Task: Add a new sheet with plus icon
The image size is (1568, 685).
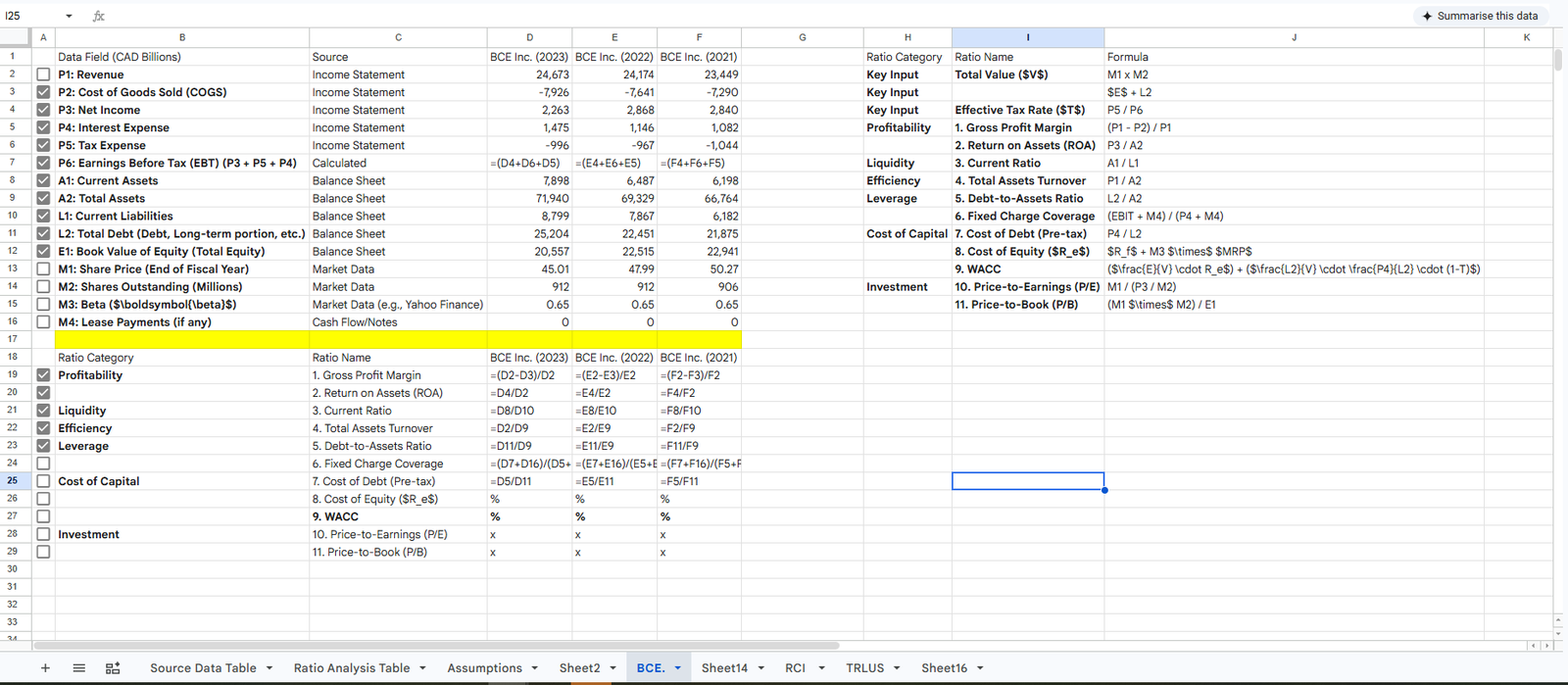Action: coord(45,667)
